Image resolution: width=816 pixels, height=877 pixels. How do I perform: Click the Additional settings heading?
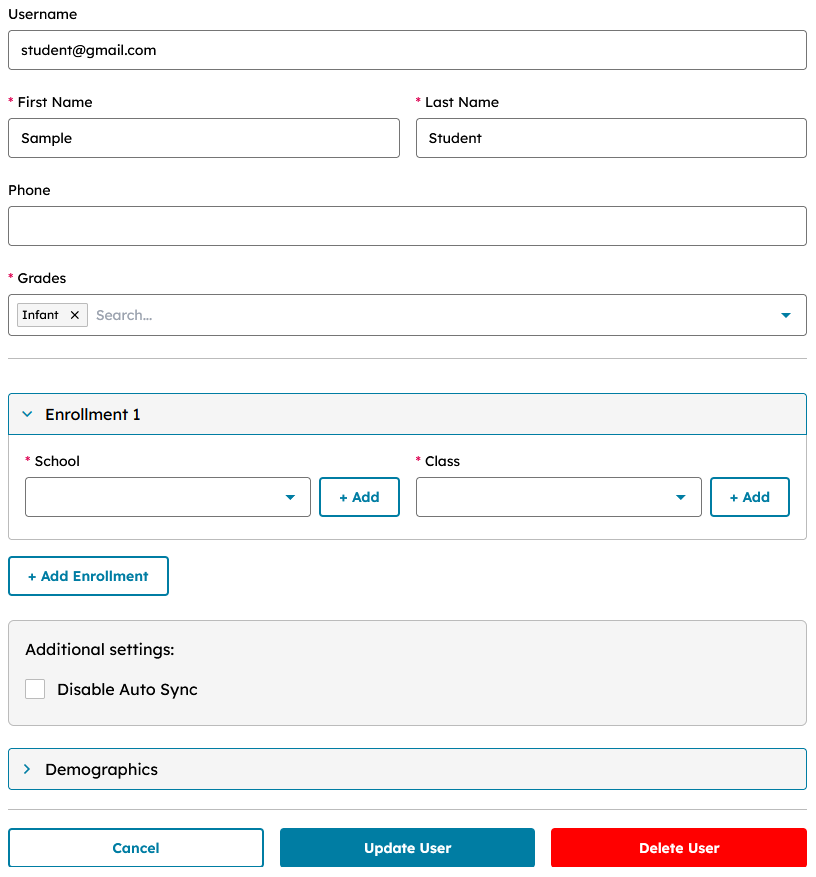100,649
